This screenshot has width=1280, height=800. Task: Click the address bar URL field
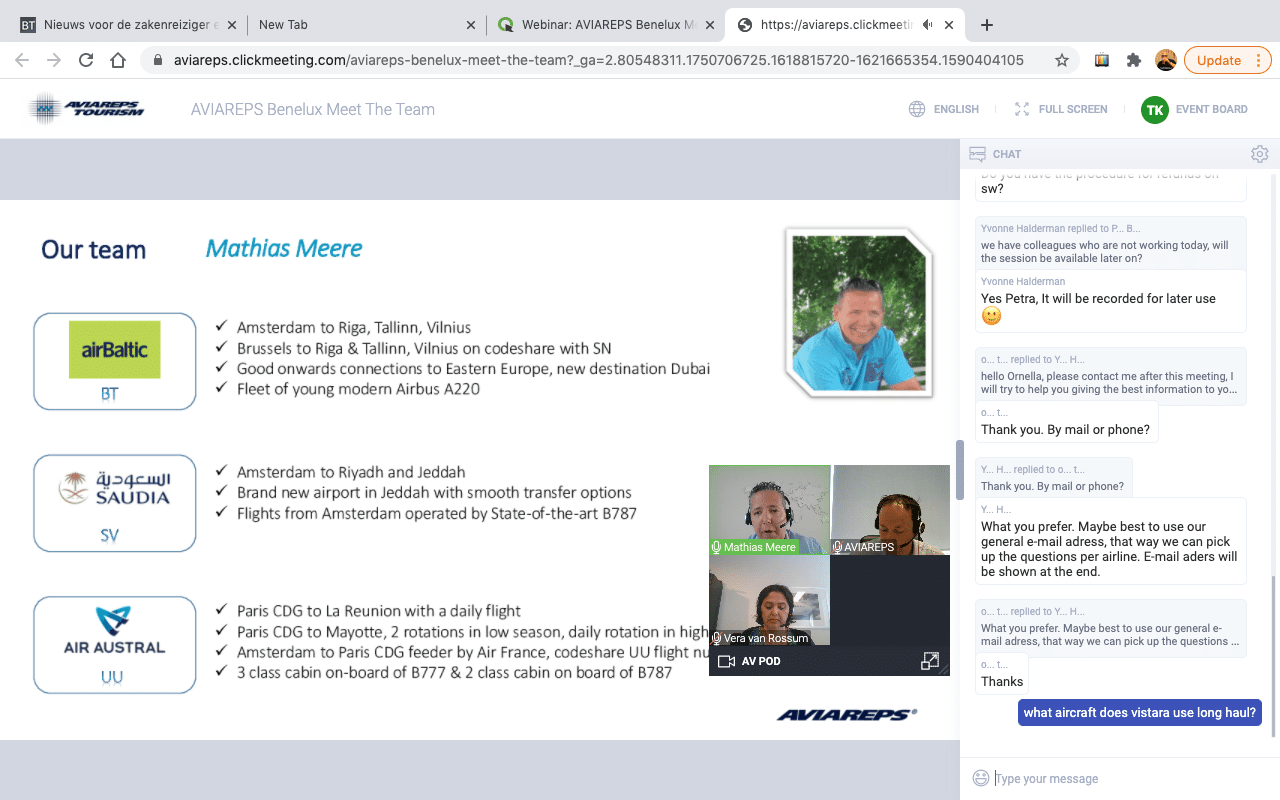598,60
